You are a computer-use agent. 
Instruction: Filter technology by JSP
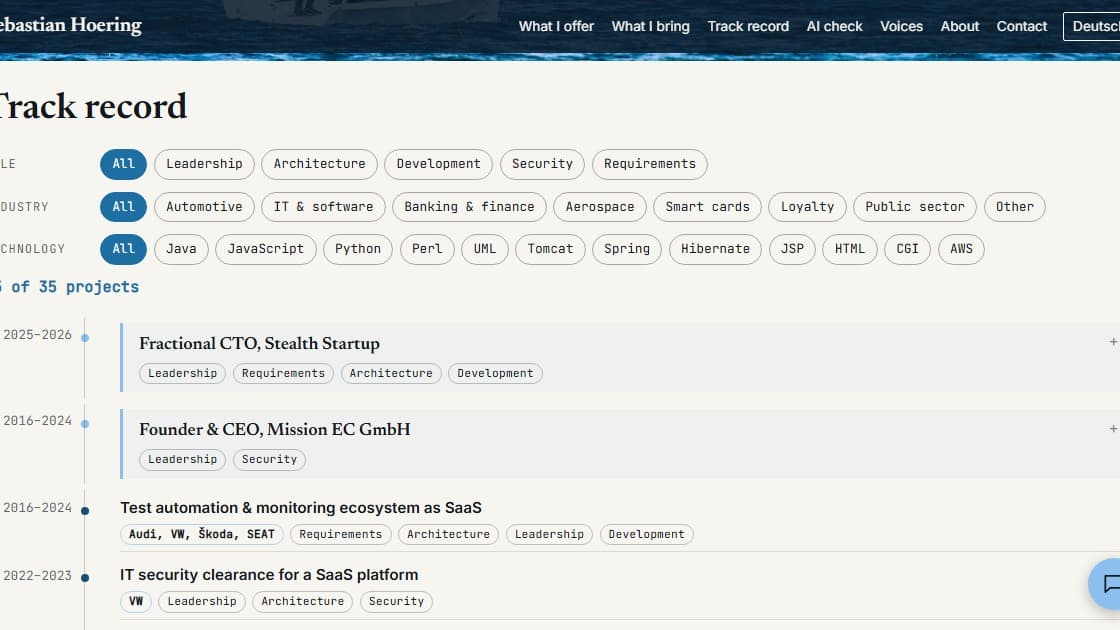tap(792, 249)
